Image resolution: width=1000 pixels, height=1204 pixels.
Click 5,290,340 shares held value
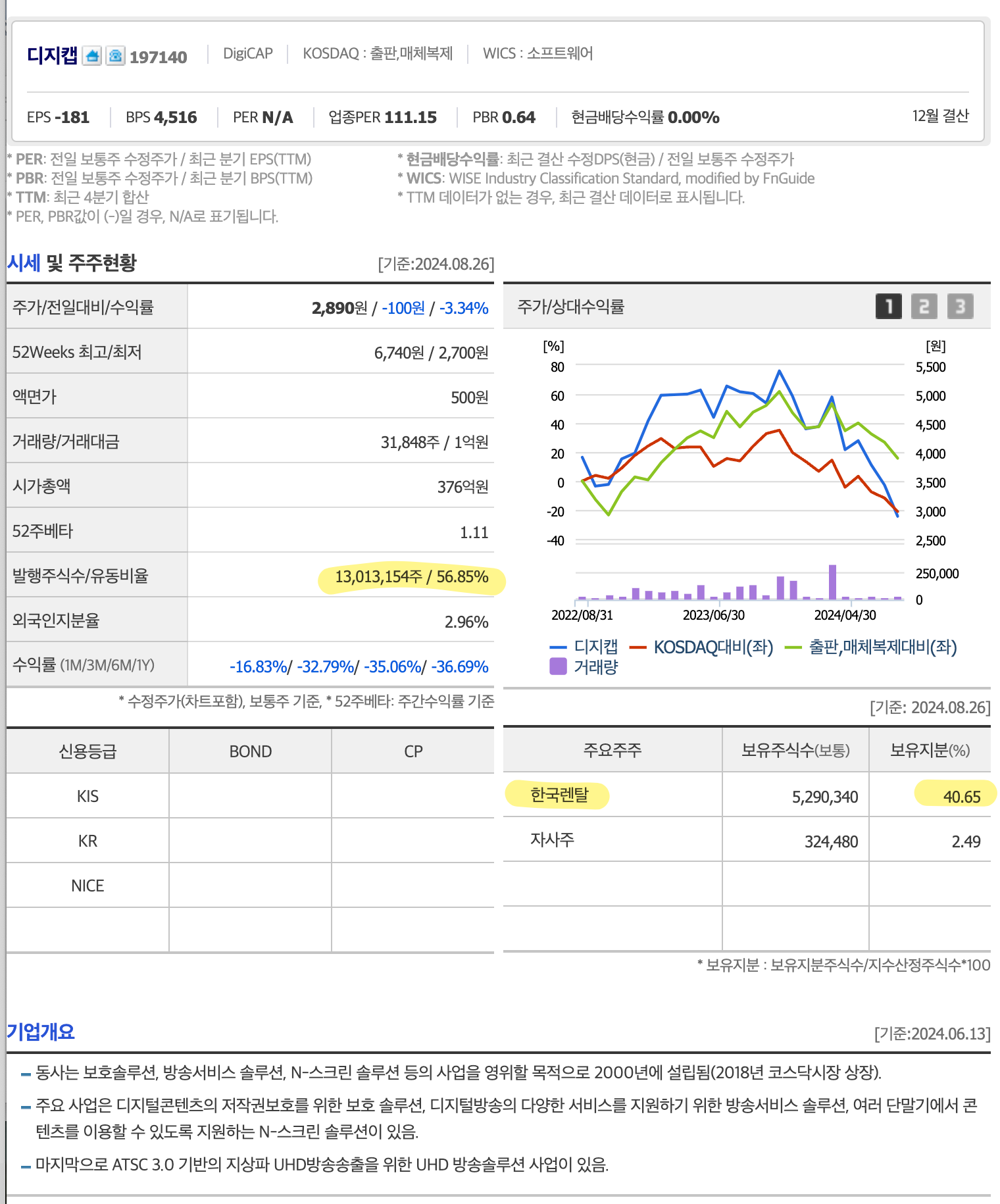pyautogui.click(x=825, y=797)
